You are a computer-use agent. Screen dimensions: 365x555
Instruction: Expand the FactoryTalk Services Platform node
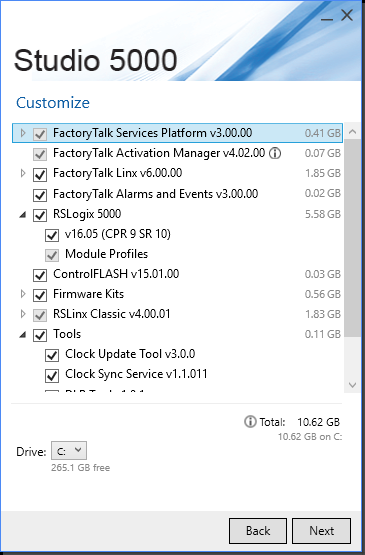23,133
